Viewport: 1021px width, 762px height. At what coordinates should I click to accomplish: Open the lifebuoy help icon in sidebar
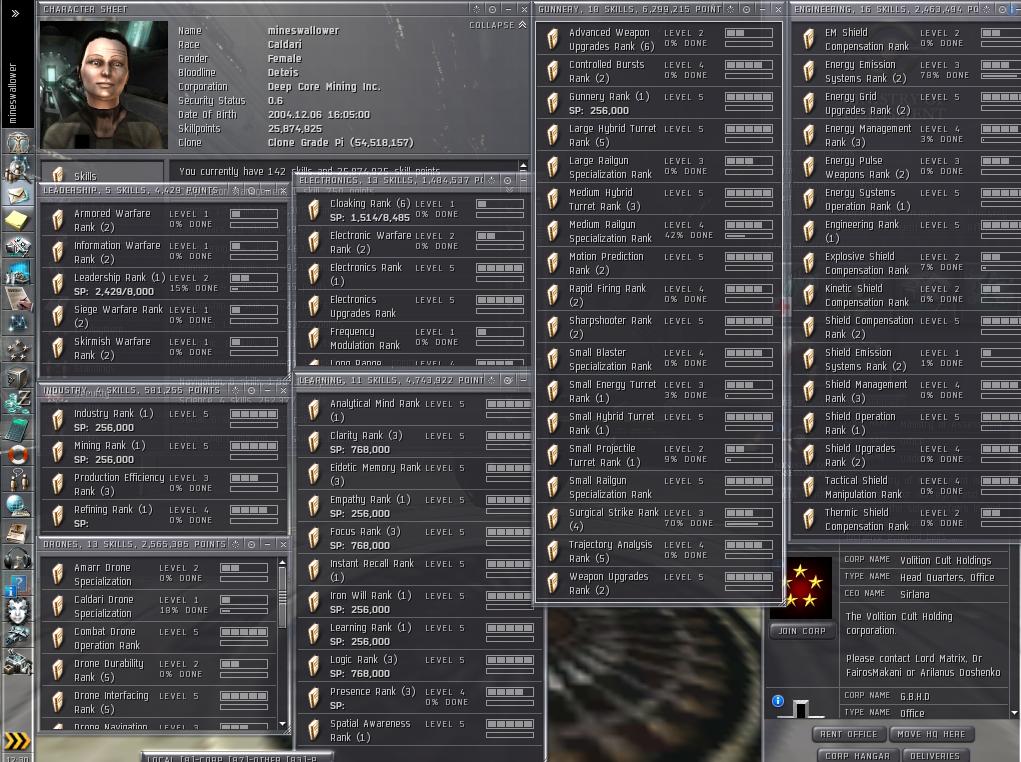tap(18, 454)
